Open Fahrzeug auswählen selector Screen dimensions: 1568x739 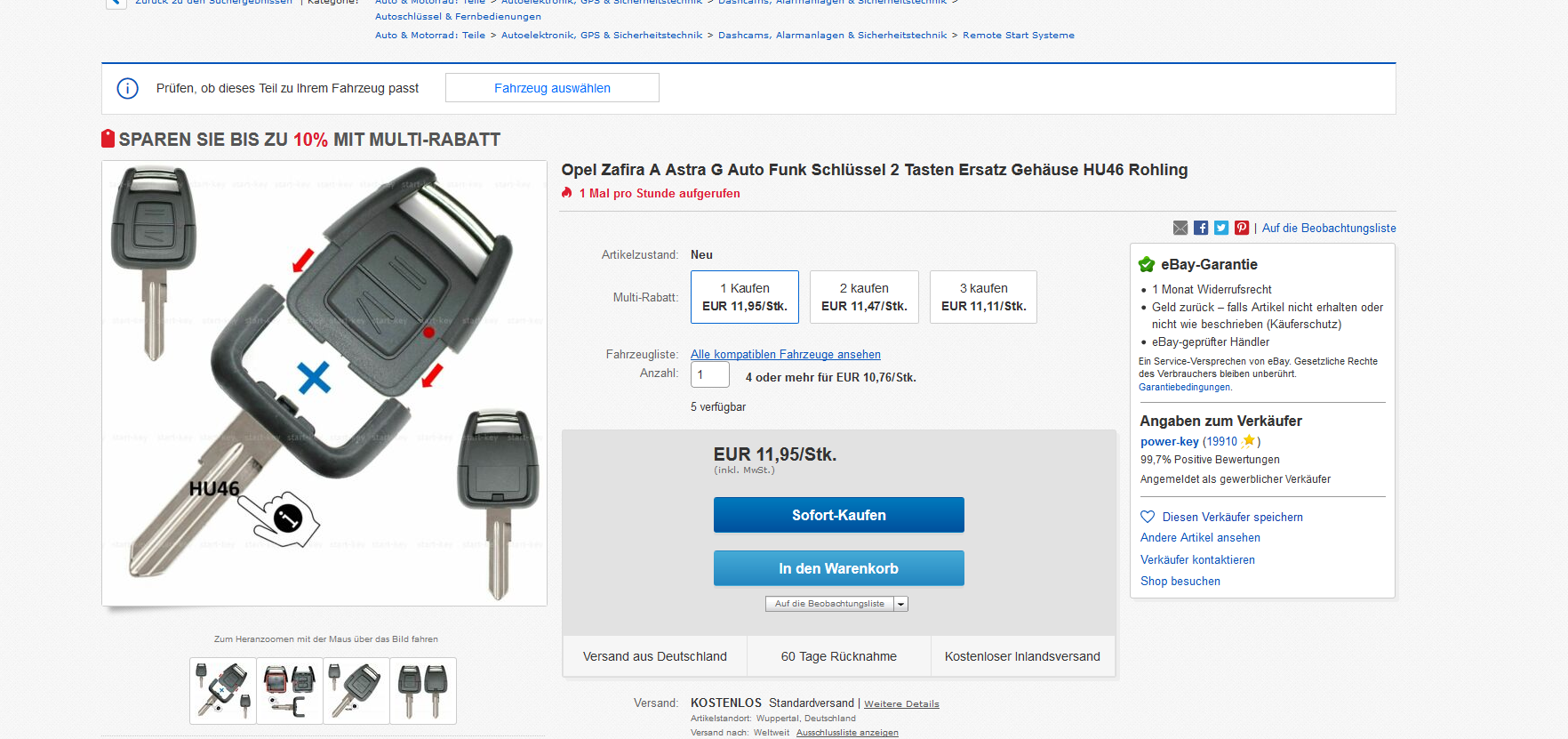click(552, 88)
